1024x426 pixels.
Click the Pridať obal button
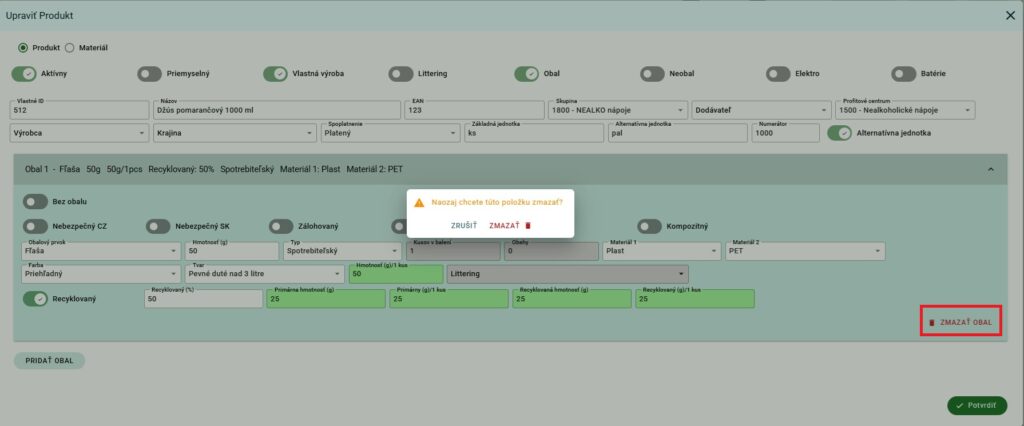(x=49, y=361)
